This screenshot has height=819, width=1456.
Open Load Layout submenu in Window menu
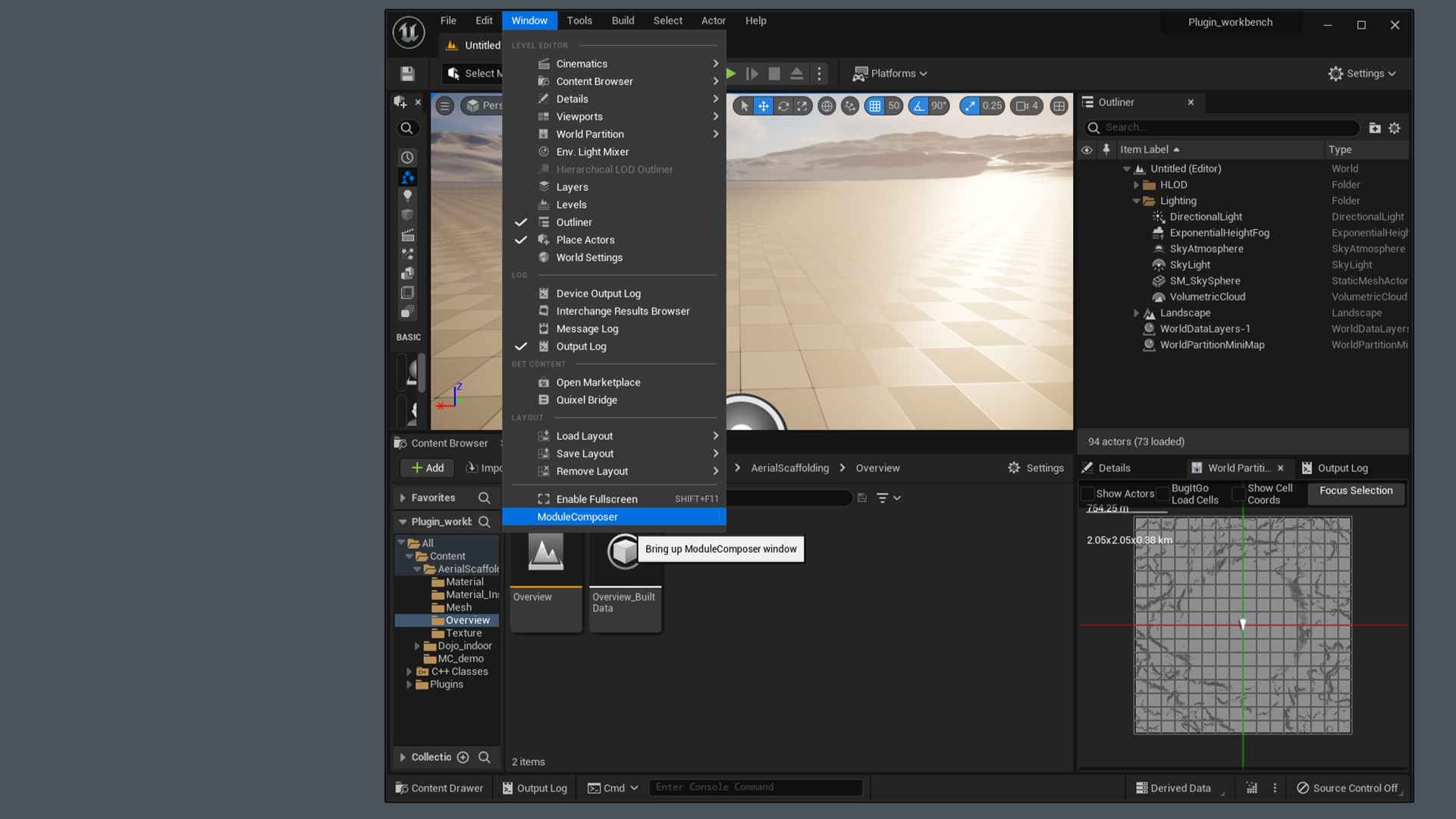[x=613, y=436]
